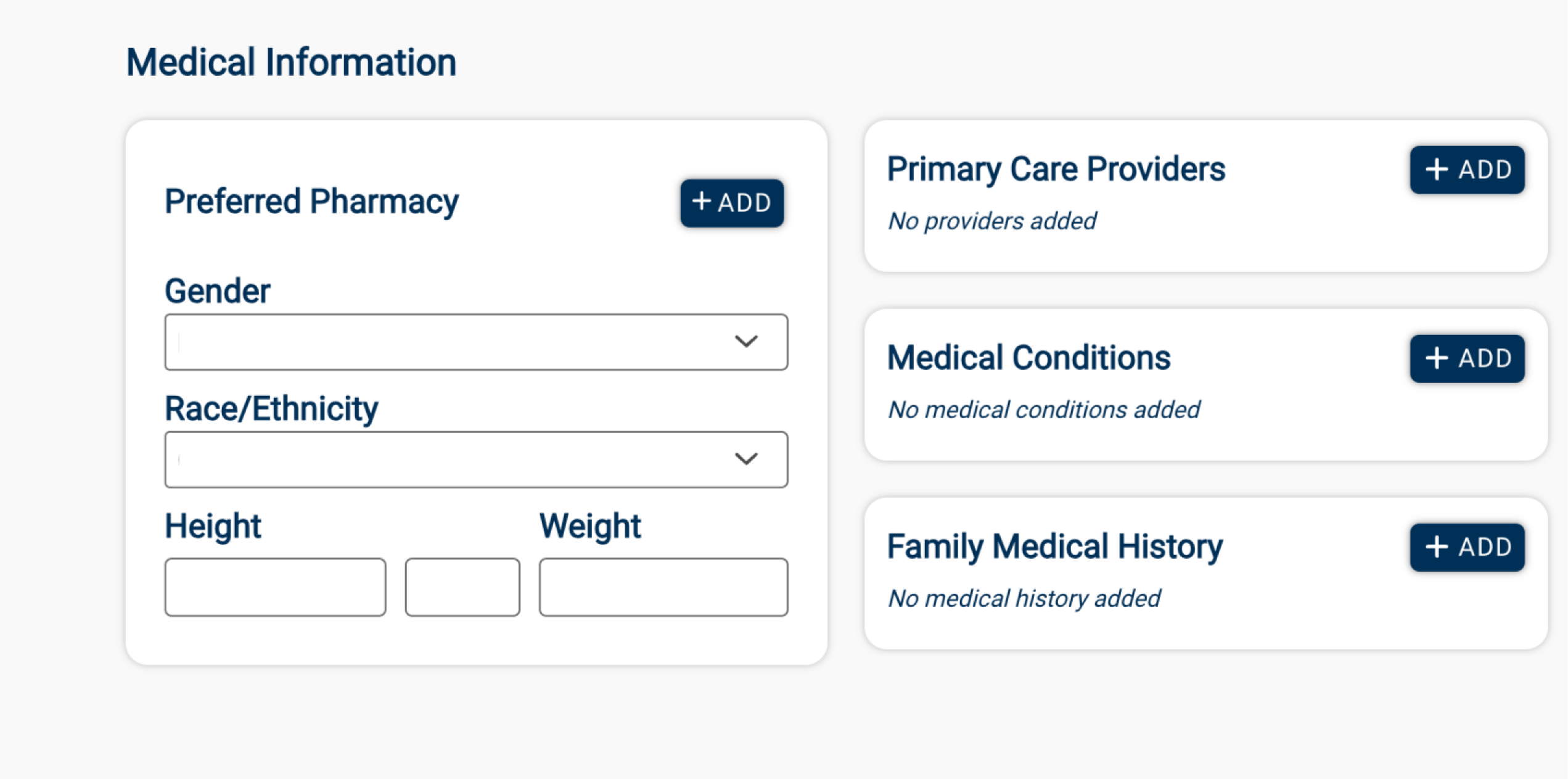Focus the second smaller Height field

pos(462,587)
